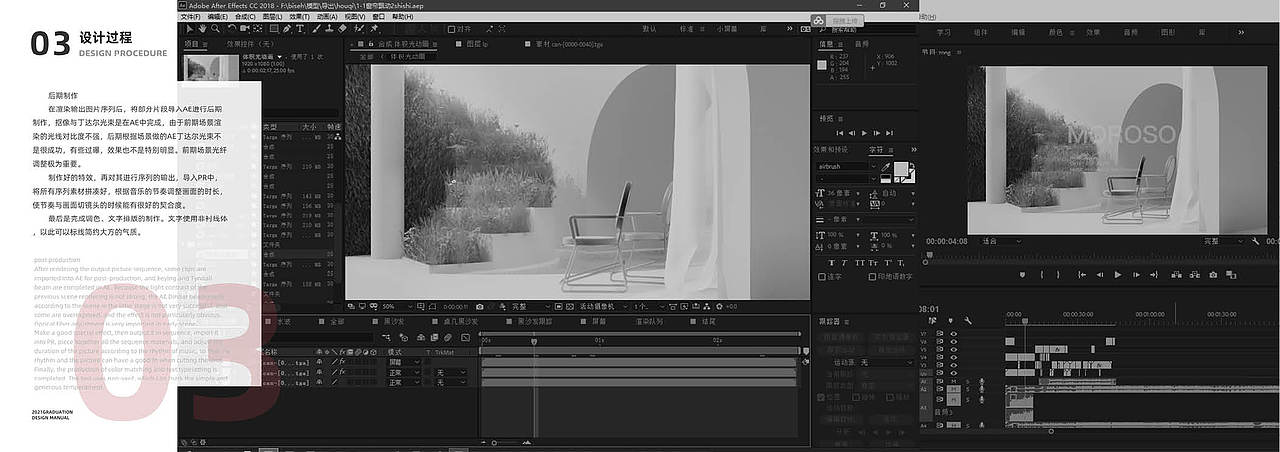Select the Clone Stamp tool

[329, 29]
